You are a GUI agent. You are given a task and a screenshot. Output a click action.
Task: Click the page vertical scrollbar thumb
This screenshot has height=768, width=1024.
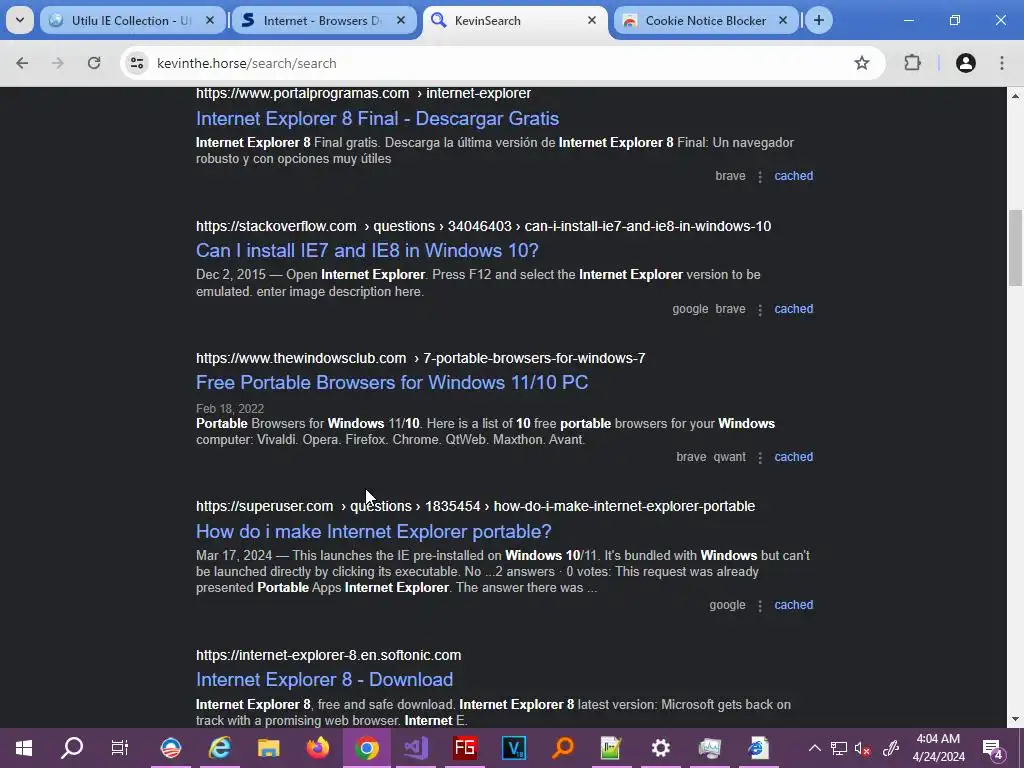coord(1016,248)
